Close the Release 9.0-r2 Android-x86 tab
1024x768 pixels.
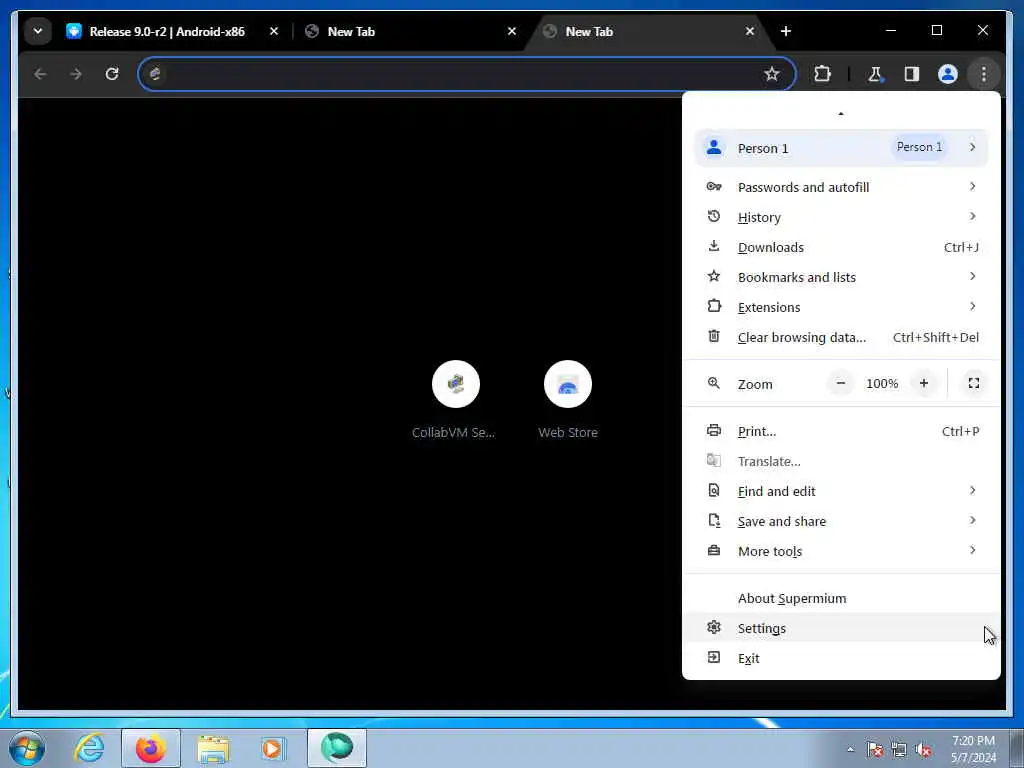pyautogui.click(x=274, y=31)
